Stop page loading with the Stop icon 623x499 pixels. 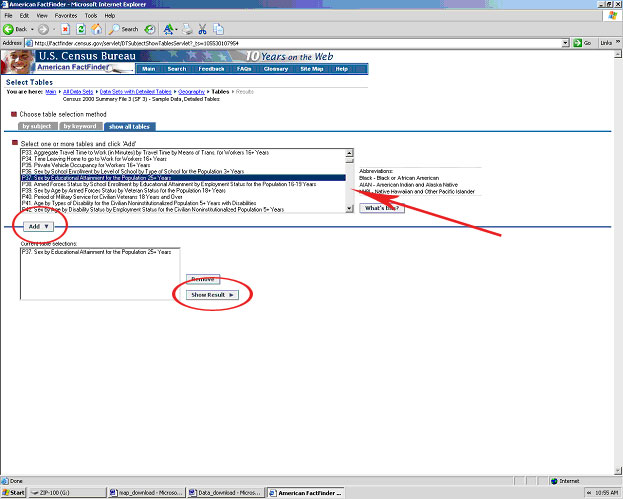[x=65, y=29]
